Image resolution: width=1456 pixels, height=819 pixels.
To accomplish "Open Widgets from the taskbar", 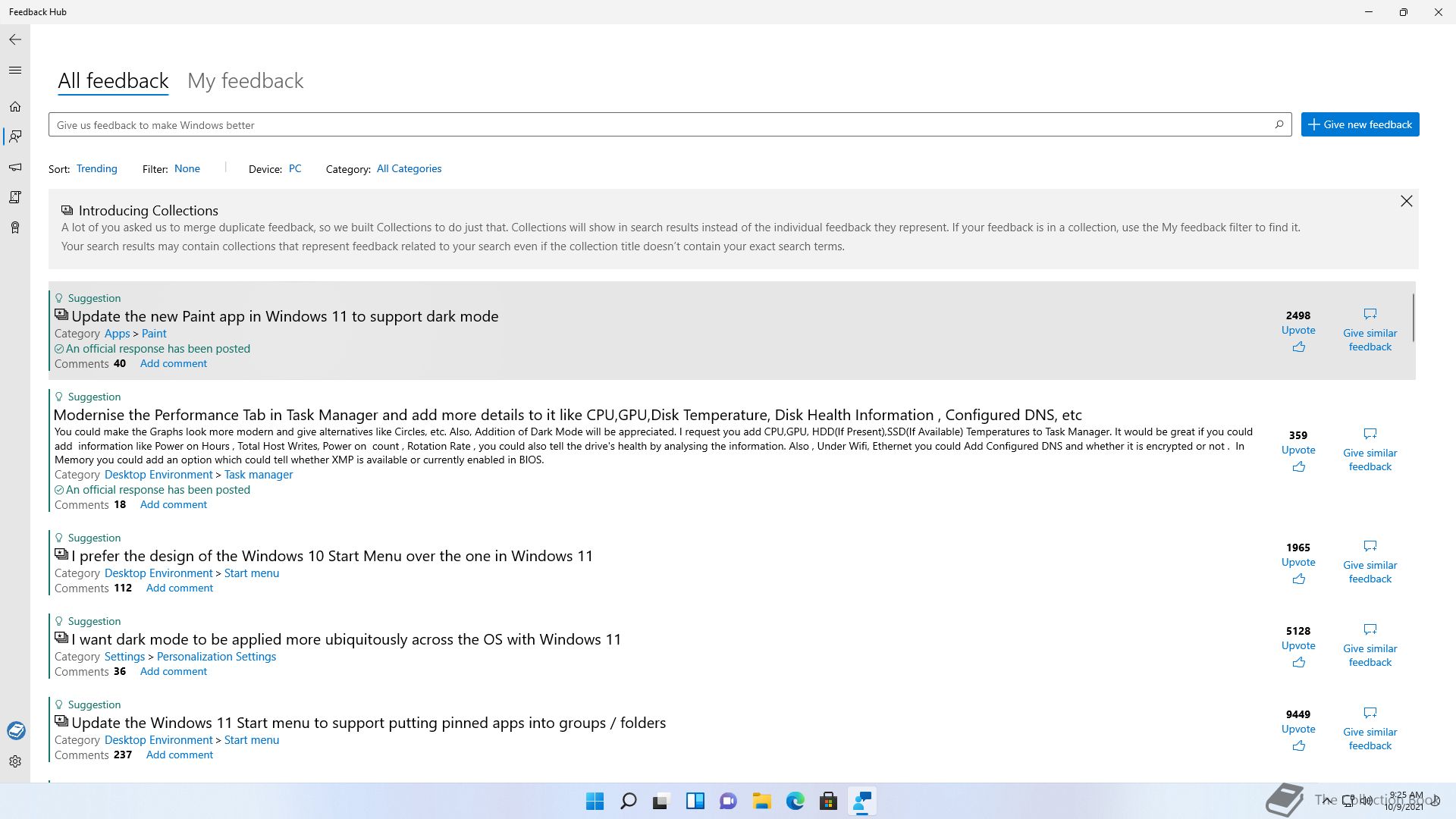I will click(695, 801).
